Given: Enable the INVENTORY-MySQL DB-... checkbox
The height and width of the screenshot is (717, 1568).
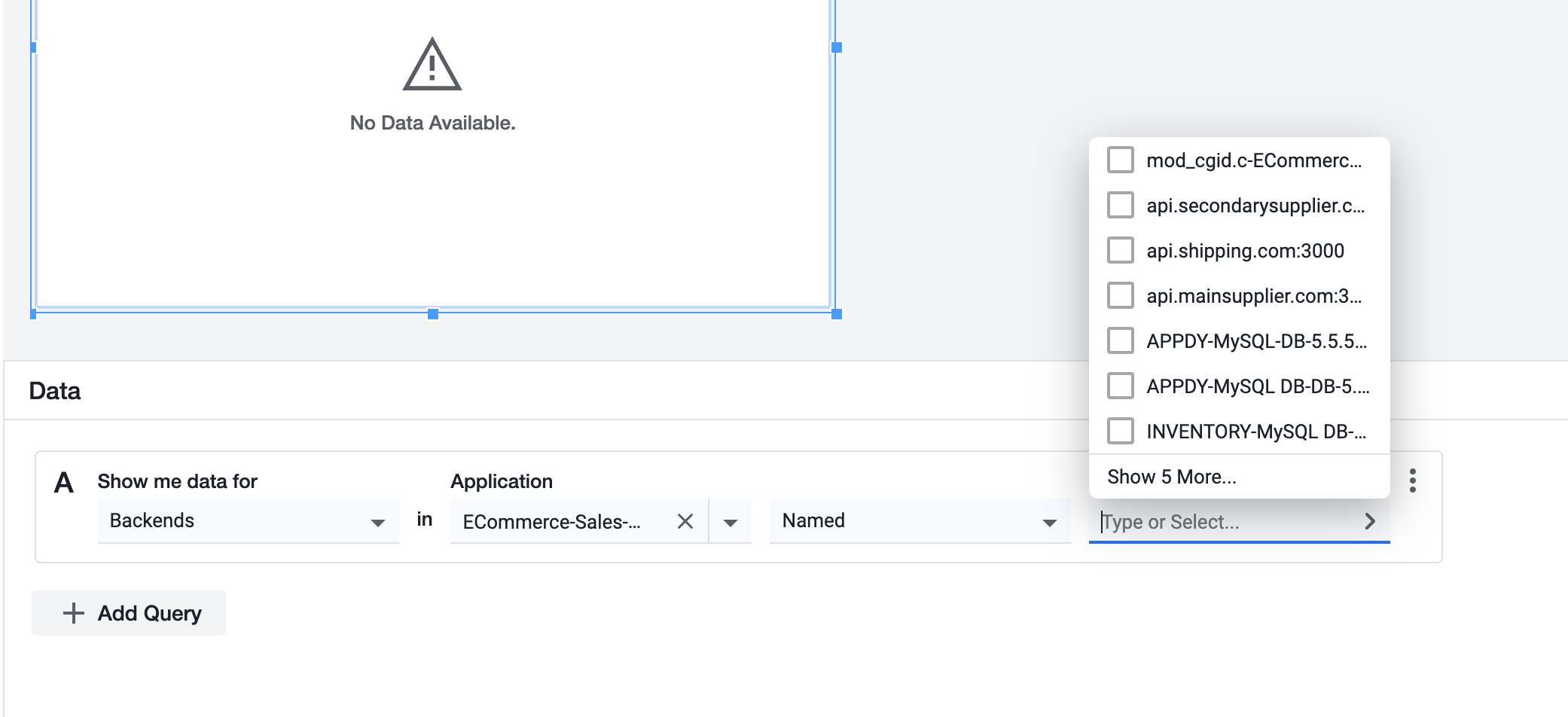Looking at the screenshot, I should pyautogui.click(x=1120, y=432).
